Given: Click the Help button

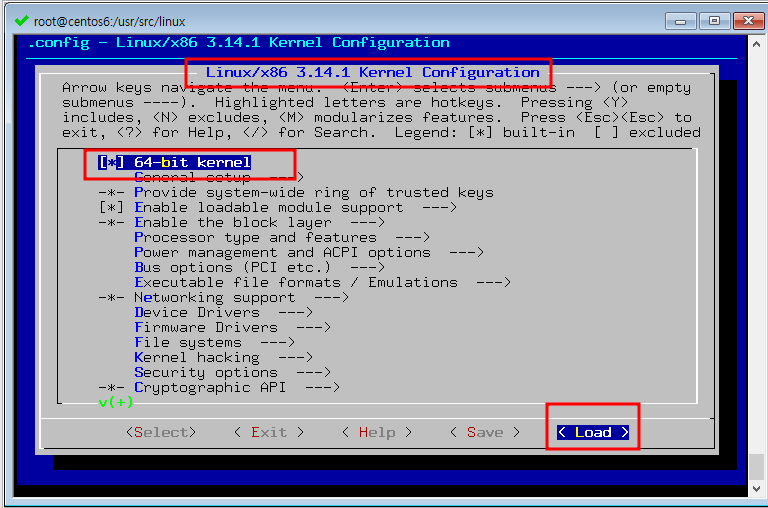Looking at the screenshot, I should [377, 432].
